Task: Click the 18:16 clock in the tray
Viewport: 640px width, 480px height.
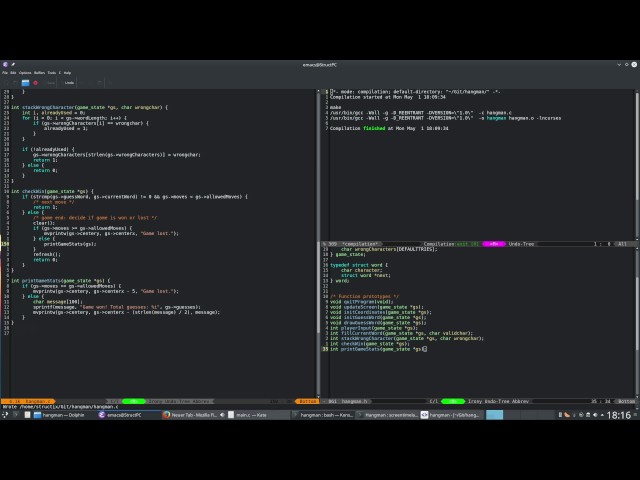Action: [x=618, y=415]
